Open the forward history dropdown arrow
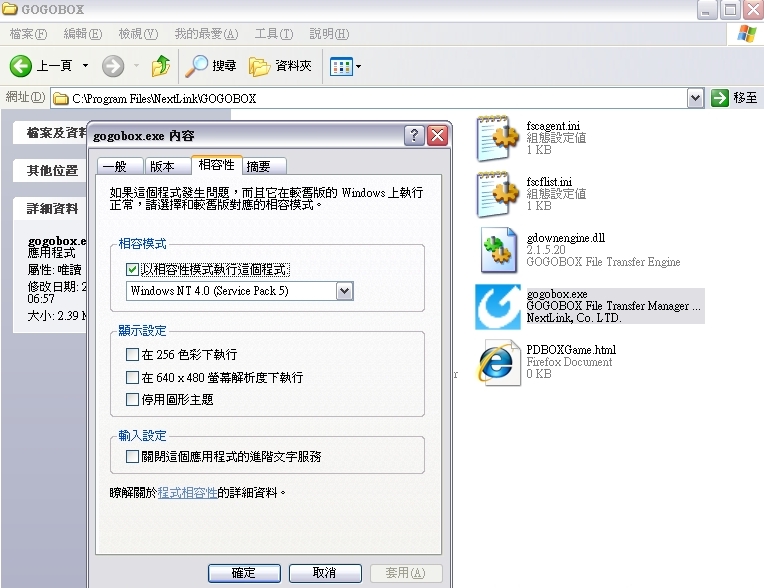This screenshot has width=764, height=588. tap(136, 66)
